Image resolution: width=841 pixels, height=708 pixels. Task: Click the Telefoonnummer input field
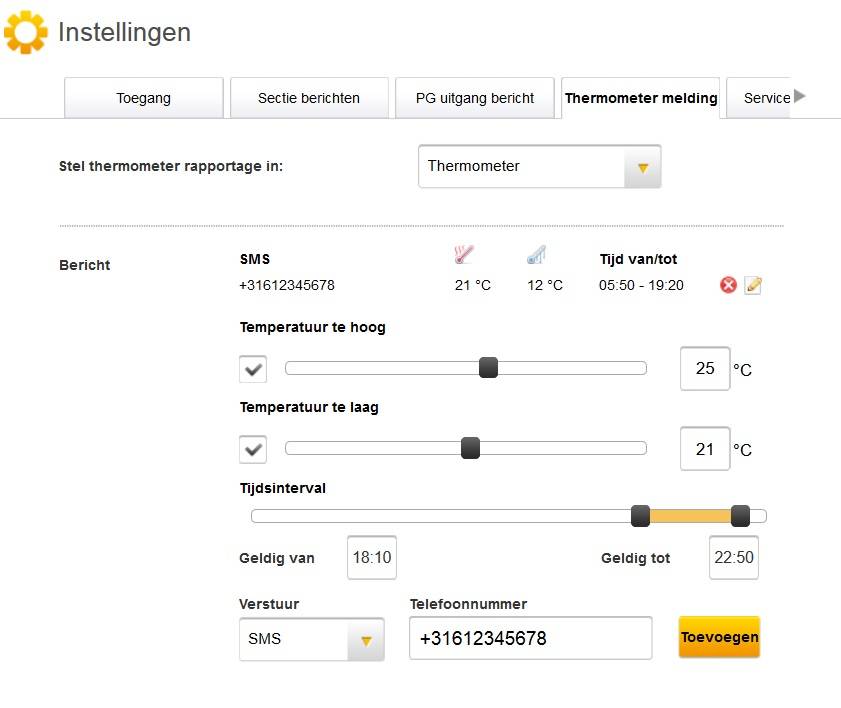pos(530,639)
